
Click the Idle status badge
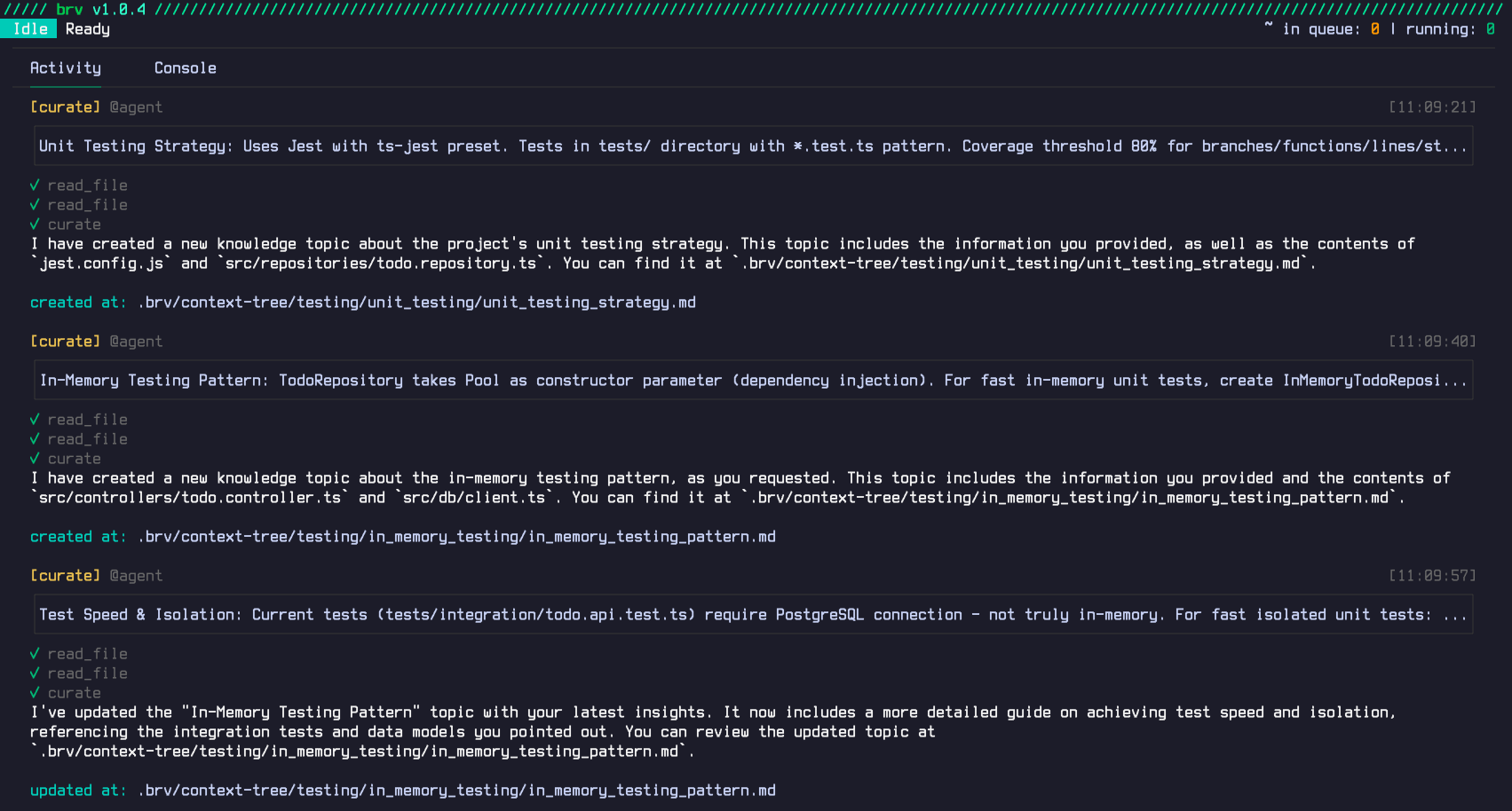click(x=29, y=29)
